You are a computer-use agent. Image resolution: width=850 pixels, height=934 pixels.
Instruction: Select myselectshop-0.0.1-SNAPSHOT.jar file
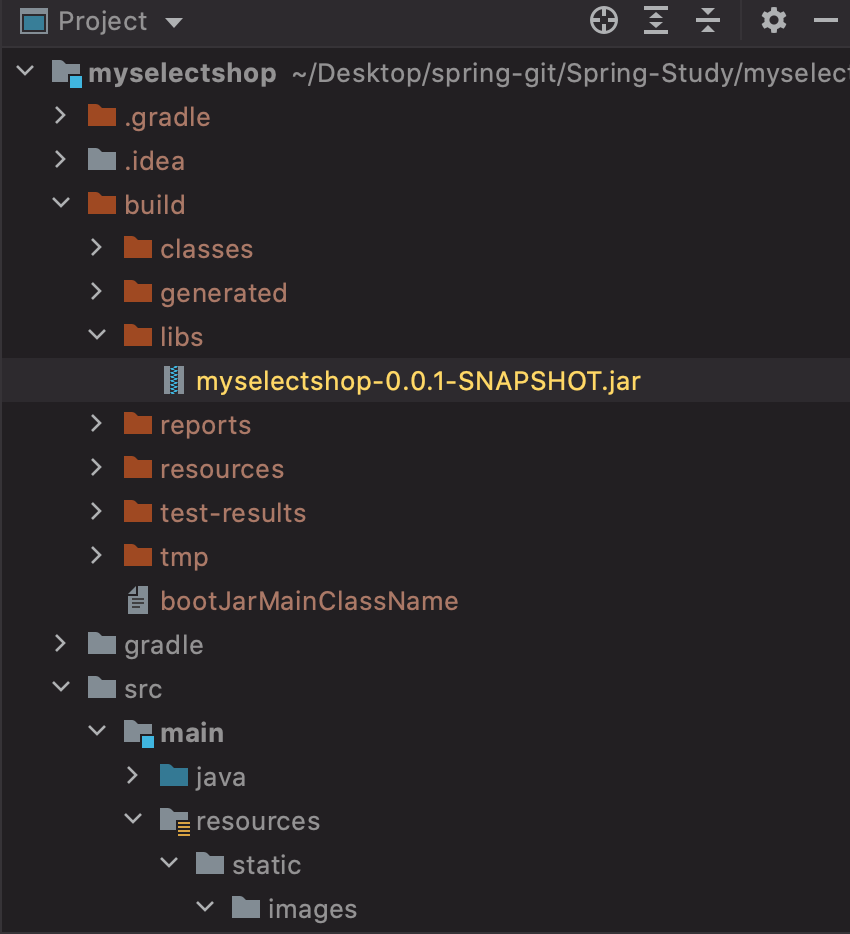point(418,381)
